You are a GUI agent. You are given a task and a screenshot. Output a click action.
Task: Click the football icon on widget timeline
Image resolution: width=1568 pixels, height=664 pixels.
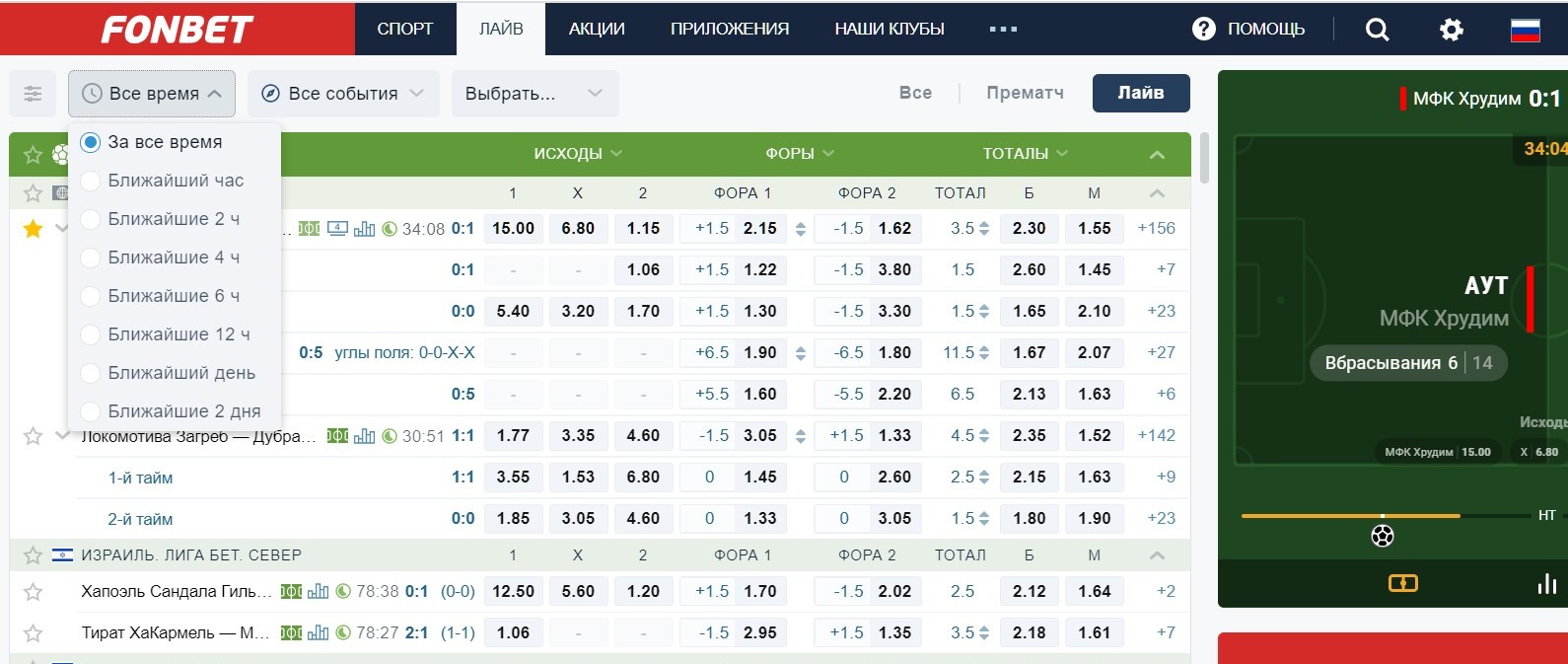point(1383,536)
